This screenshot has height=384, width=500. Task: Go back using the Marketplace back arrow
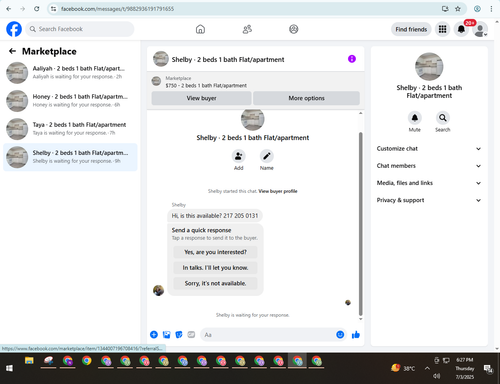click(x=12, y=51)
